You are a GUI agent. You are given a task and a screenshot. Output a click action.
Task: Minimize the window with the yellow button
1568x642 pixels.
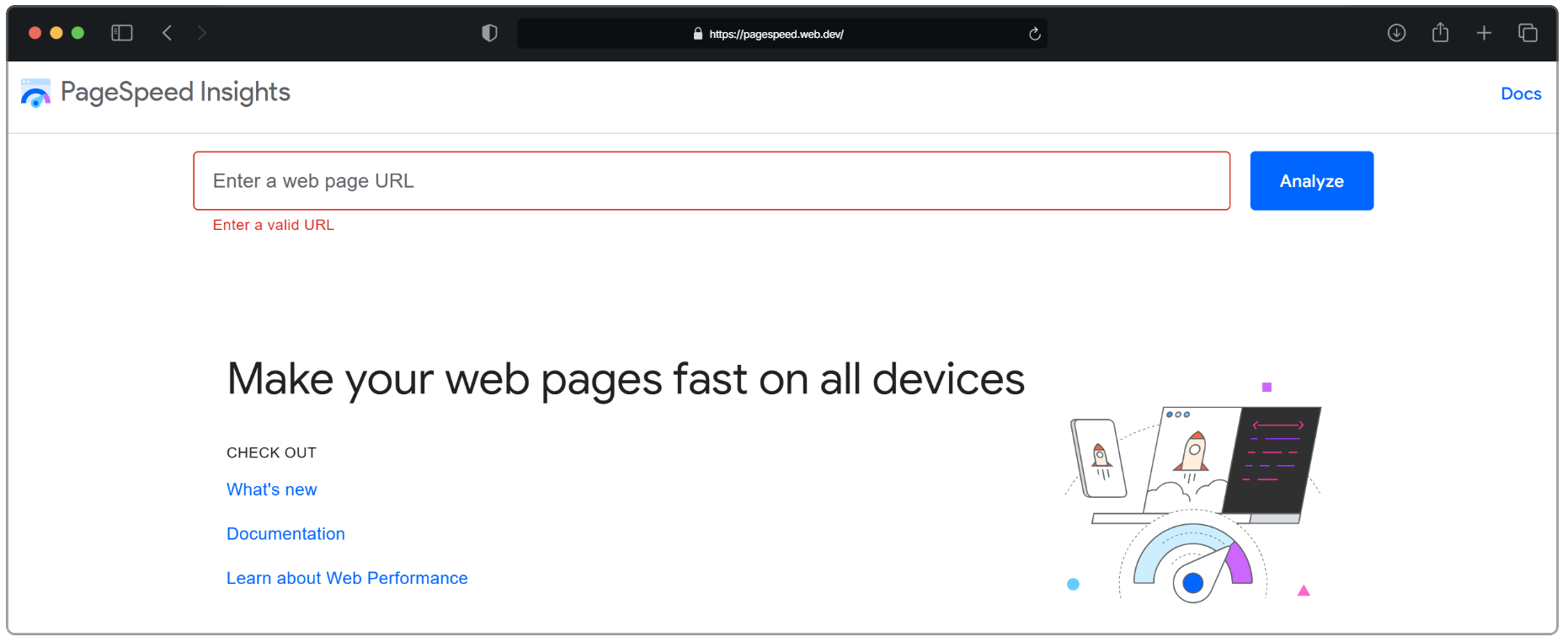pos(56,33)
